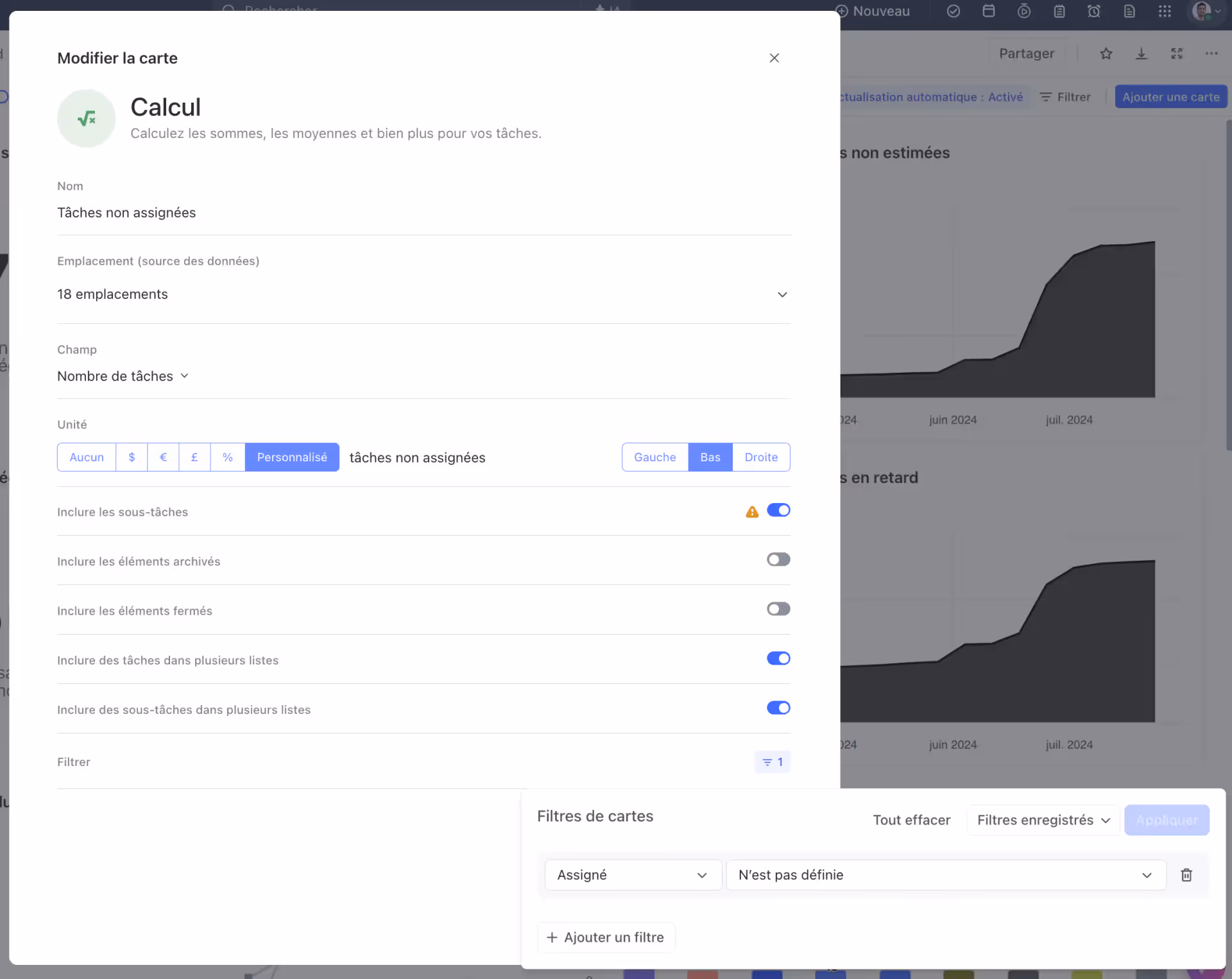Click the favorite star icon
Viewport: 1232px width, 979px height.
point(1106,54)
